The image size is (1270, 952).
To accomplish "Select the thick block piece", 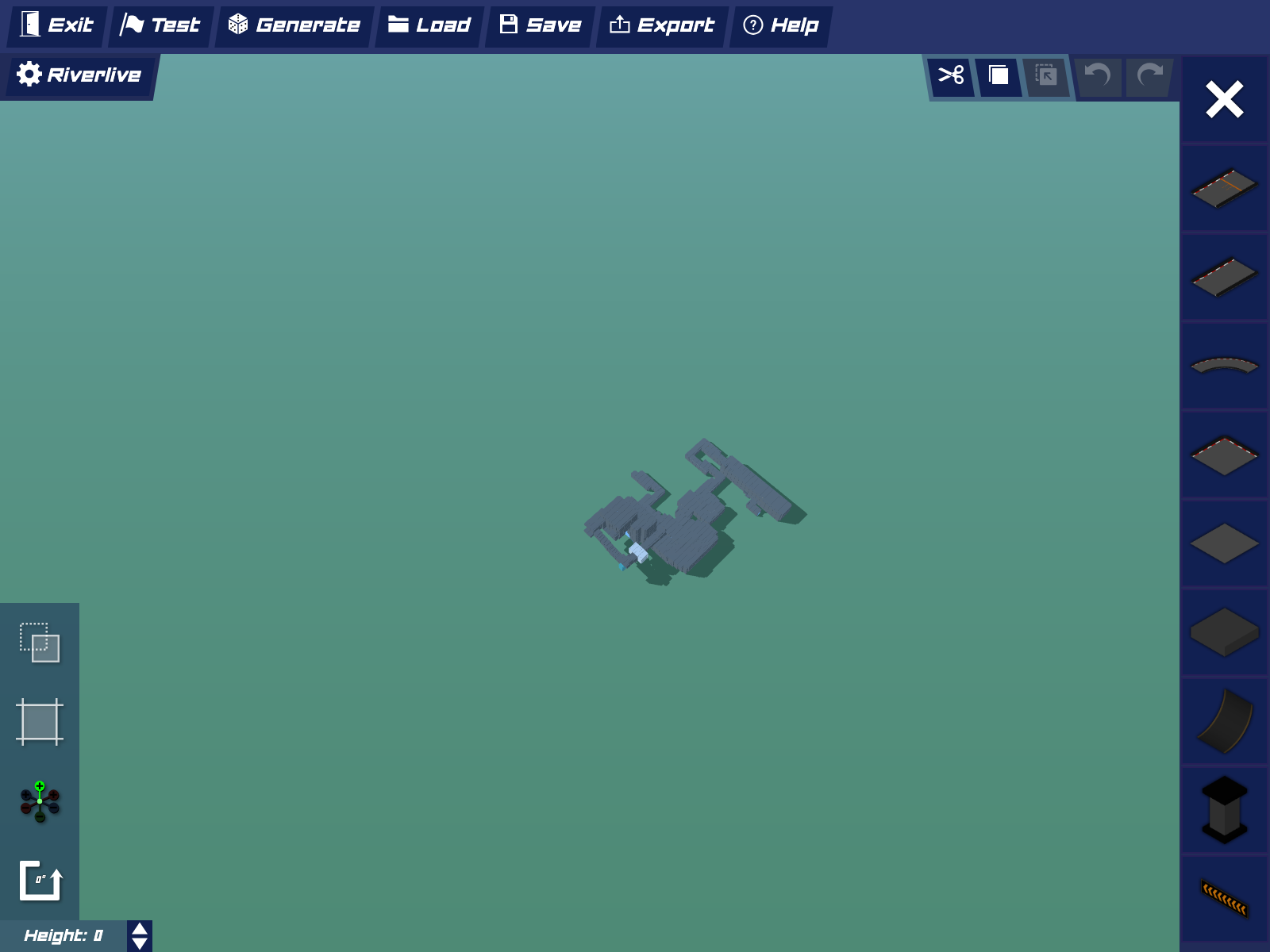I will [x=1224, y=632].
